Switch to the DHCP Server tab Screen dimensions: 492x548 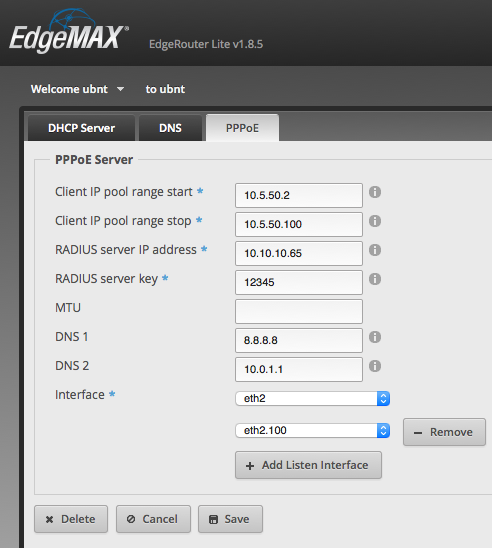point(81,128)
